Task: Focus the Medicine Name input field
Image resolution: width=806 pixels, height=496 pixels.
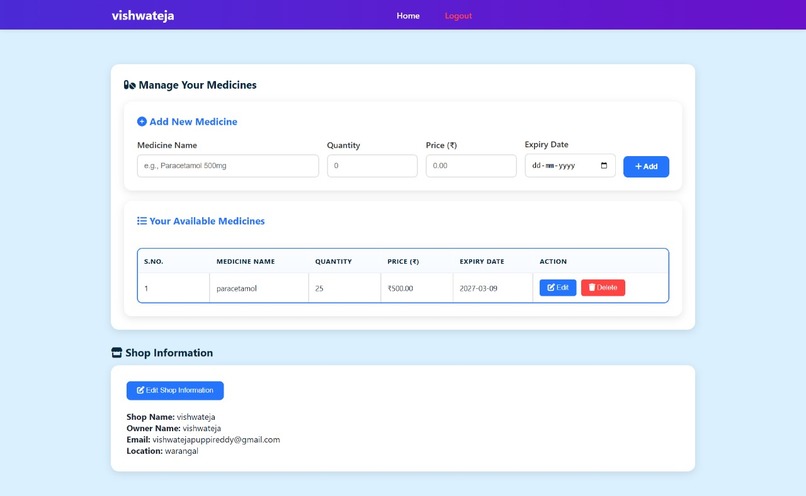Action: point(228,166)
